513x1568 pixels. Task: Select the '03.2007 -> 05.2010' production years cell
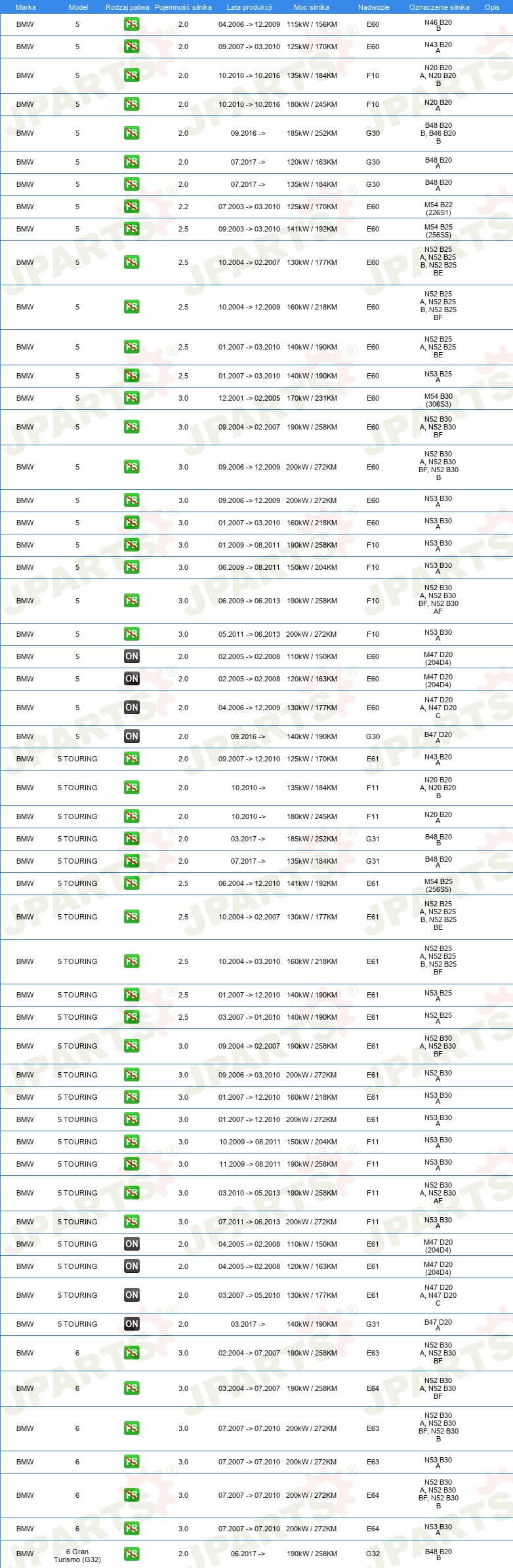tap(249, 1295)
